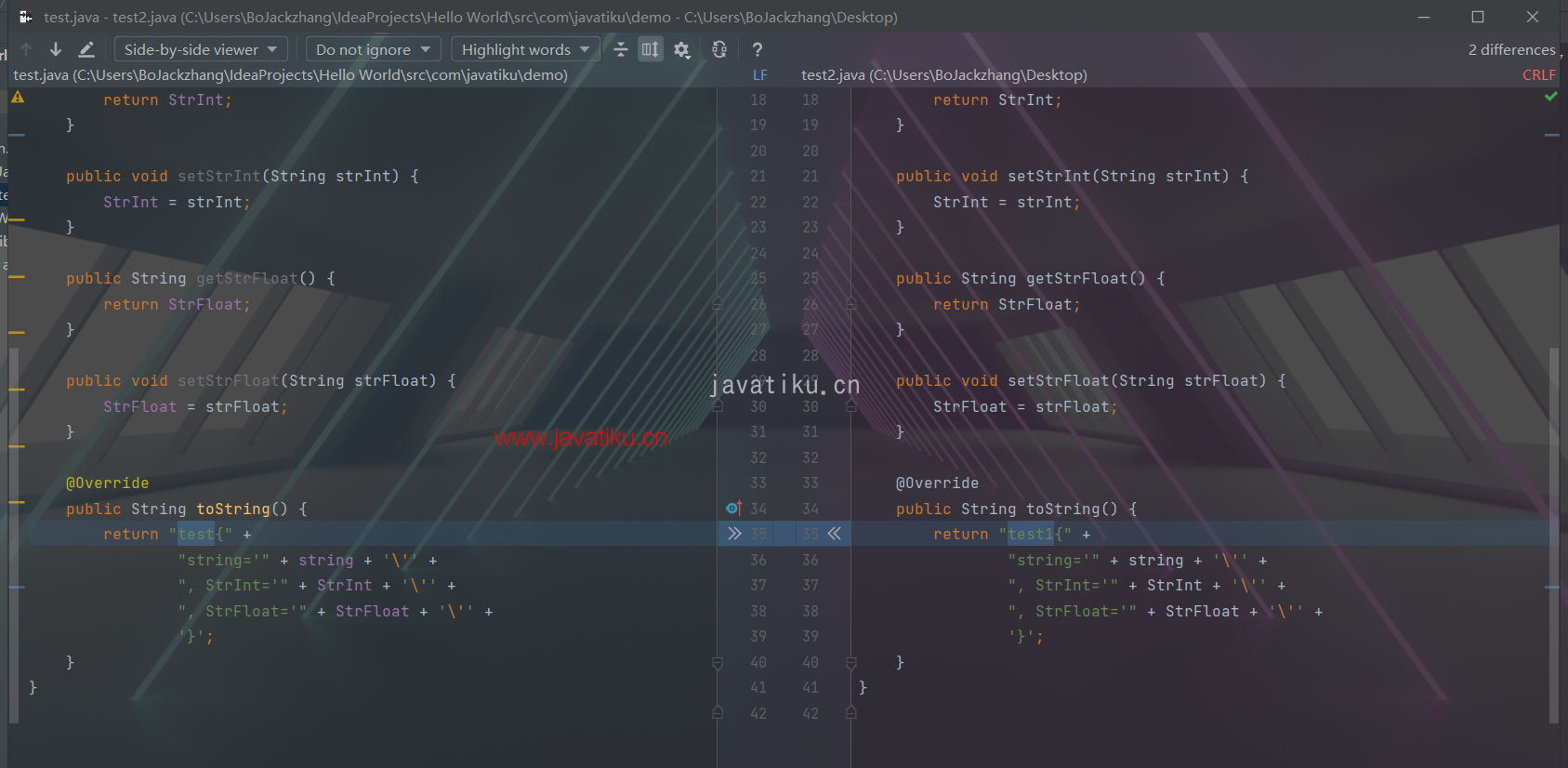Viewport: 1568px width, 768px height.
Task: Click the LF line separator label
Action: click(759, 75)
